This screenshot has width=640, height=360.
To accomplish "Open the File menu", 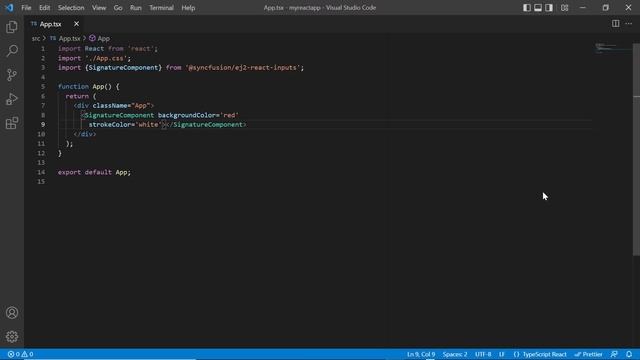I will pyautogui.click(x=26, y=8).
